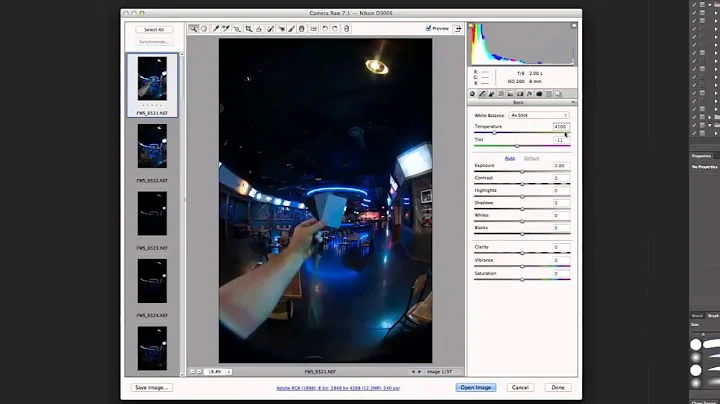Viewport: 720px width, 404px height.
Task: Click the Exposure value field 0.00
Action: tap(561, 165)
